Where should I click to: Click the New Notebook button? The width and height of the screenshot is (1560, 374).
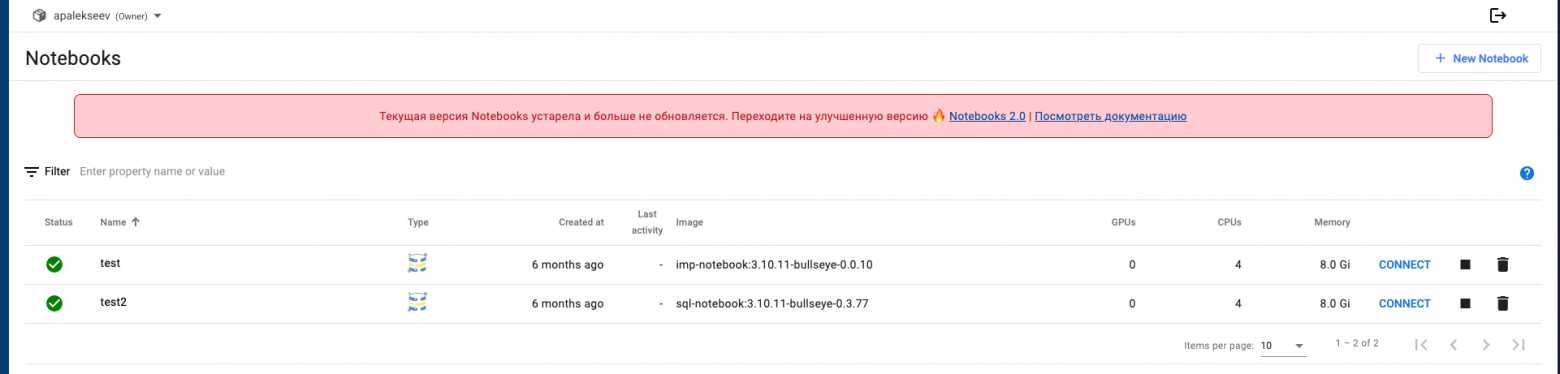(x=1479, y=59)
